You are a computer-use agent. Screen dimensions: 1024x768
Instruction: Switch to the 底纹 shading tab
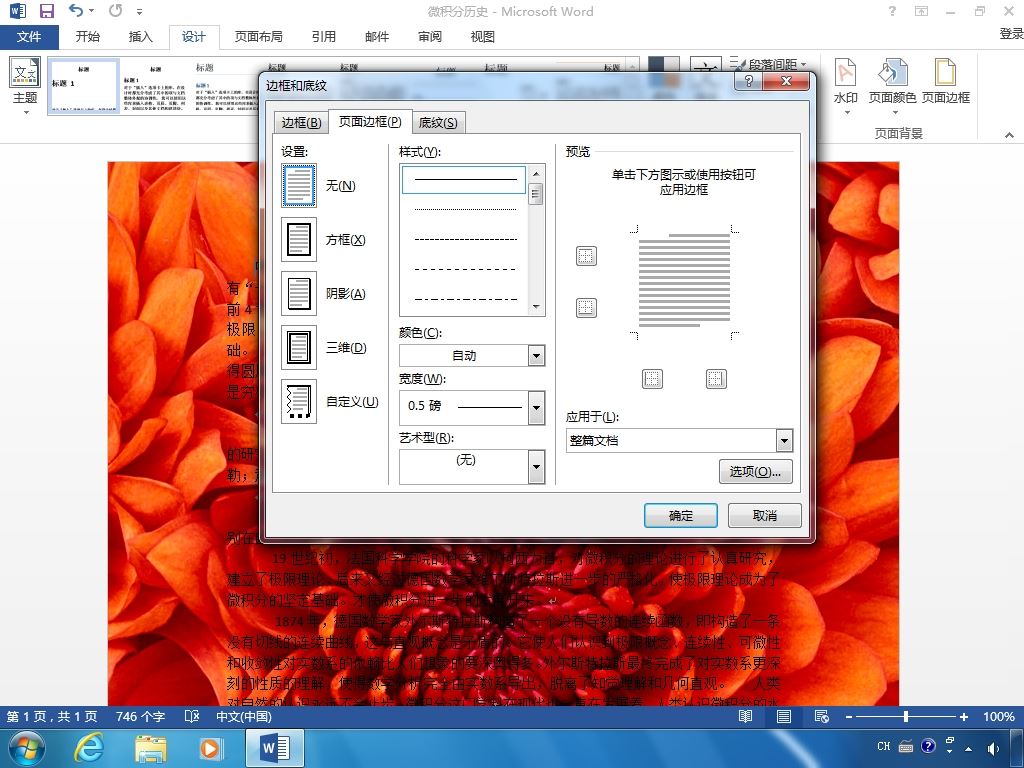438,123
